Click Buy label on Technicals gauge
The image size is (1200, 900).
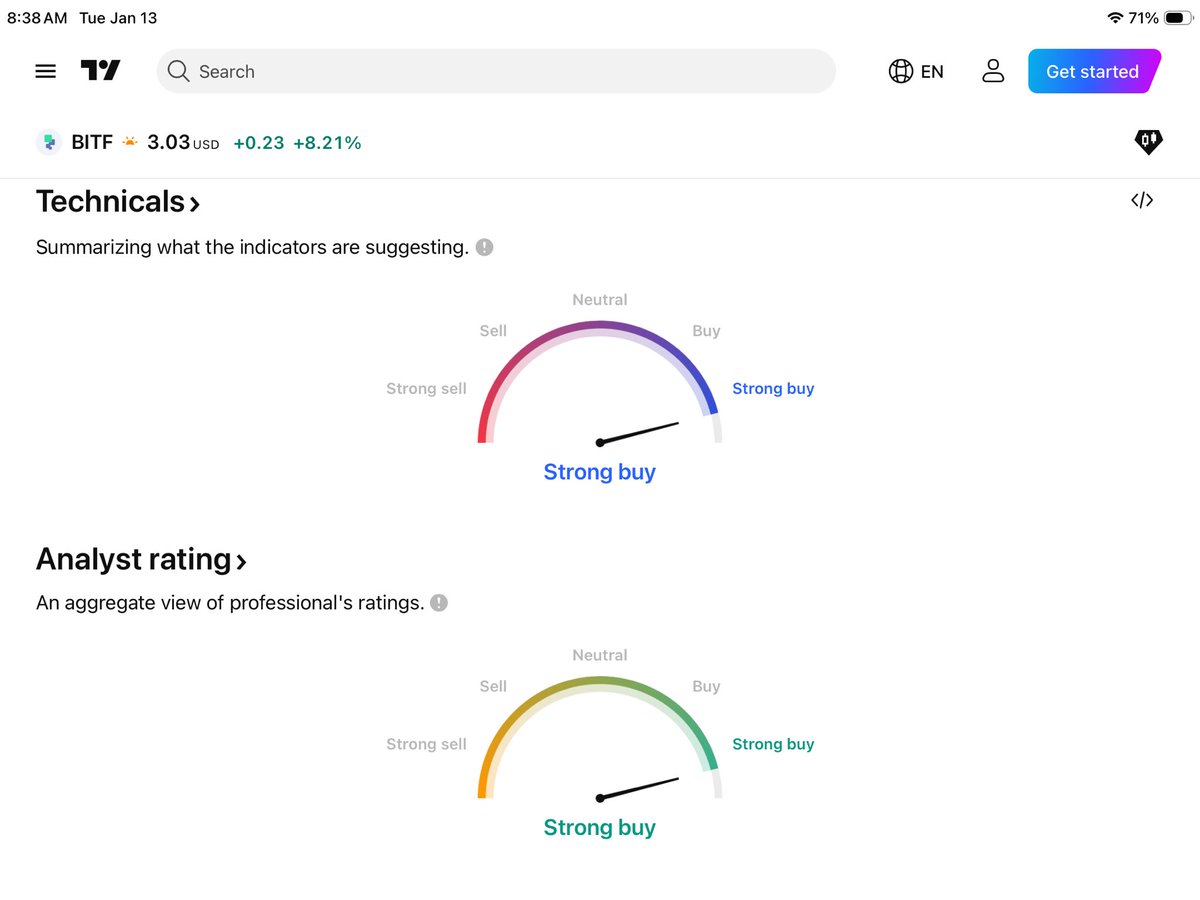706,331
